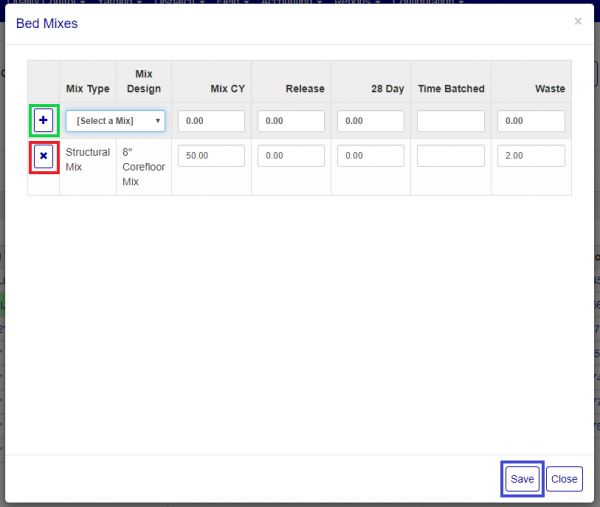Click the Close button in the dialog footer
Viewport: 600px width, 507px height.
pyautogui.click(x=564, y=479)
